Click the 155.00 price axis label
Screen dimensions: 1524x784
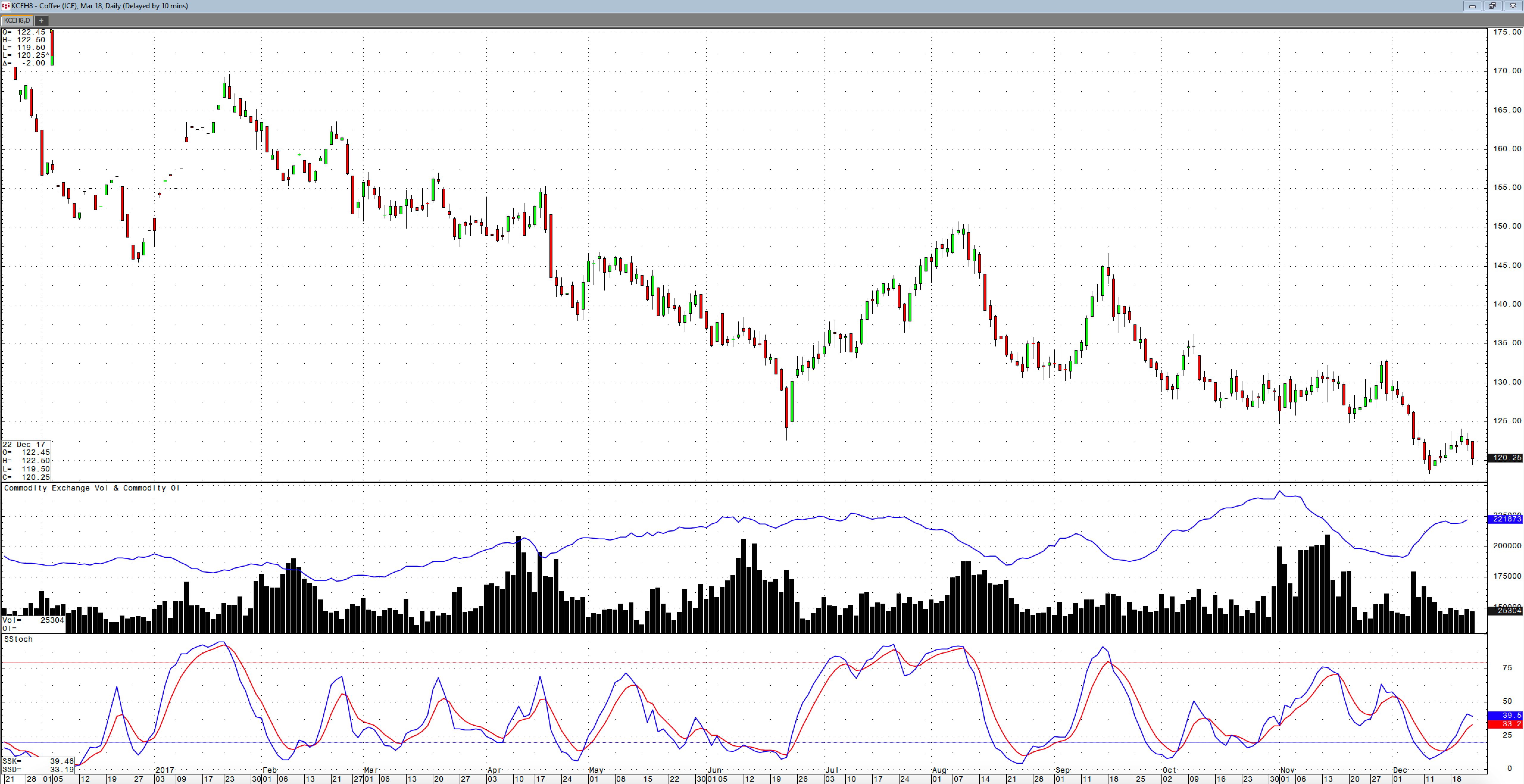pyautogui.click(x=1507, y=187)
